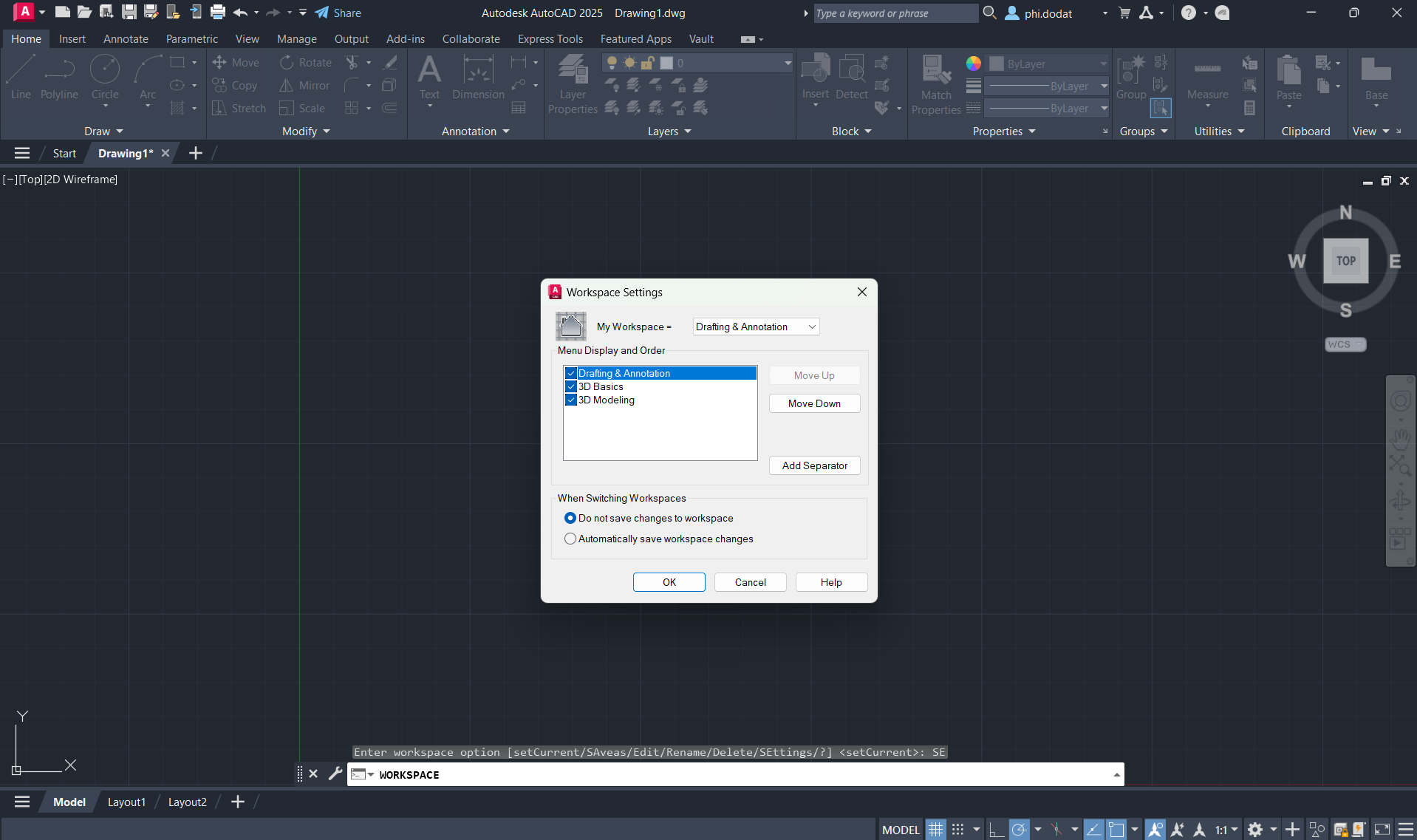Open Layer Properties manager
The height and width of the screenshot is (840, 1417).
pos(573,84)
